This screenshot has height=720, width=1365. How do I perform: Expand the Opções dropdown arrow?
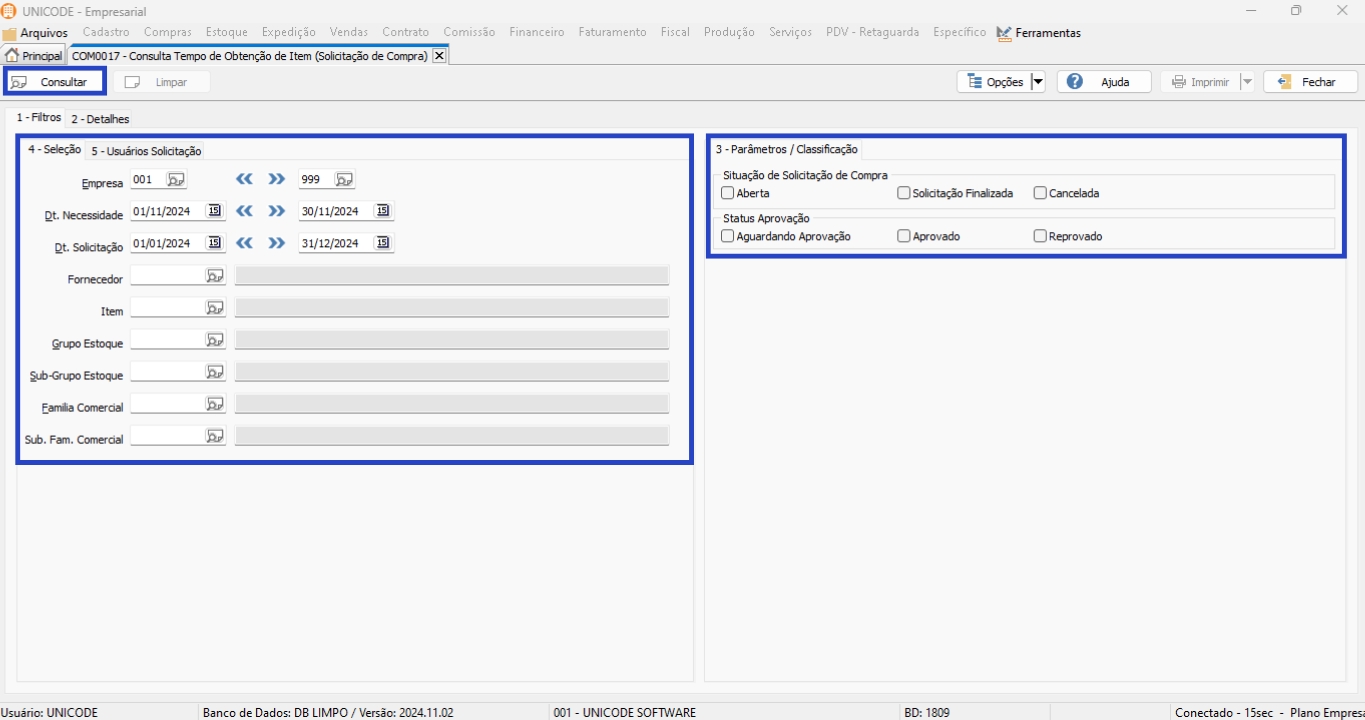coord(1037,82)
